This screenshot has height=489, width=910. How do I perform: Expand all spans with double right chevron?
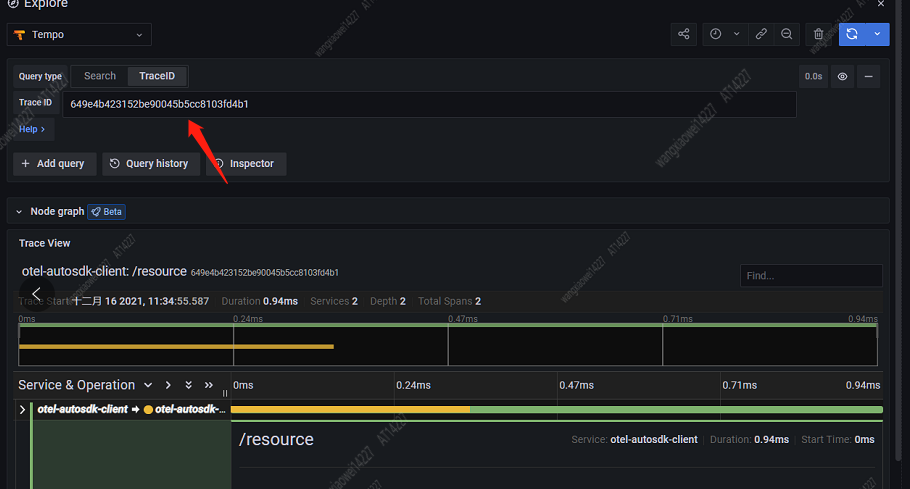click(x=208, y=385)
